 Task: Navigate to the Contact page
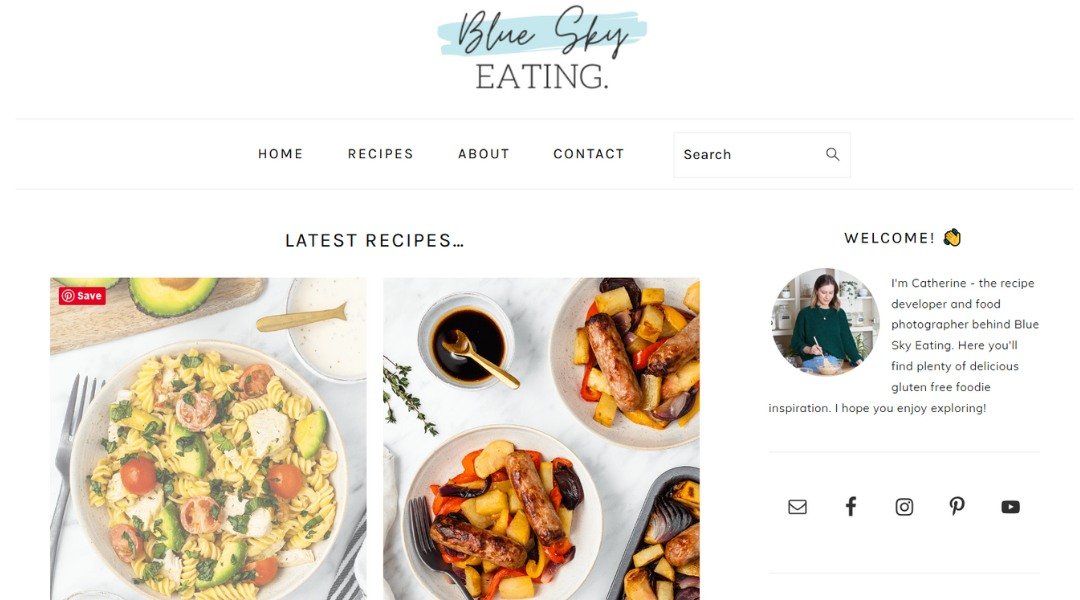click(x=589, y=154)
